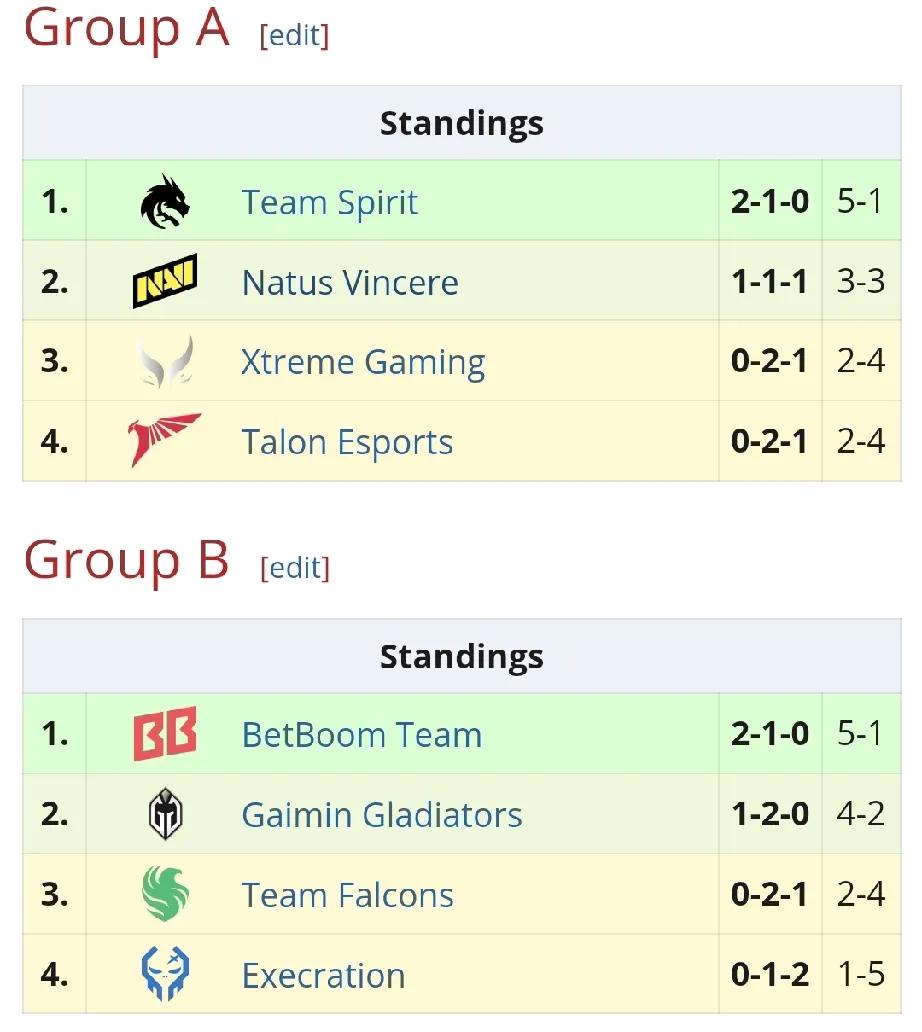Open the Talon Esports page
922x1032 pixels.
click(x=347, y=442)
